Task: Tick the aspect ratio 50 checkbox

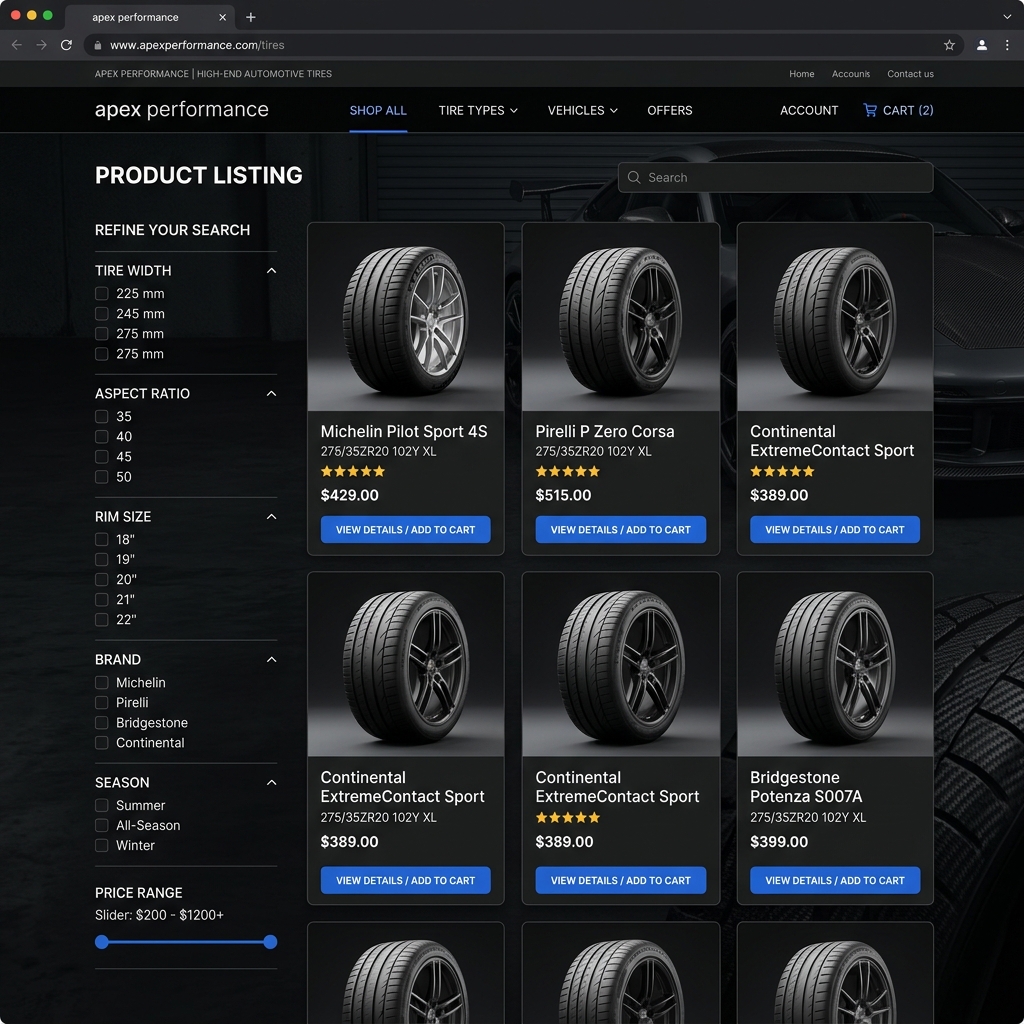Action: (102, 477)
